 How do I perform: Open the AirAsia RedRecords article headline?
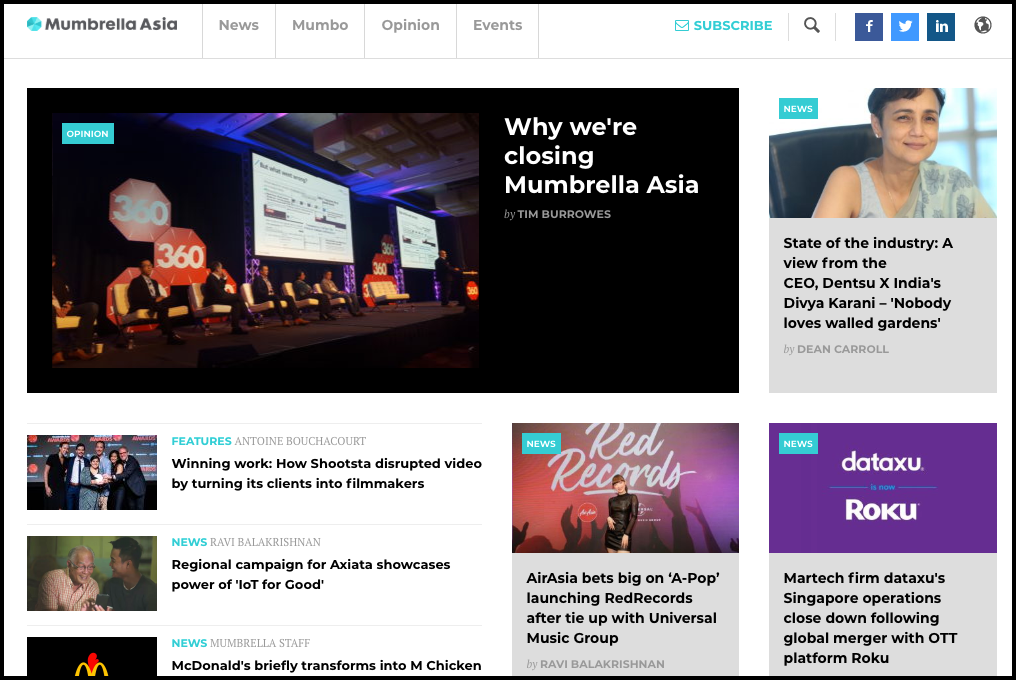[x=621, y=607]
